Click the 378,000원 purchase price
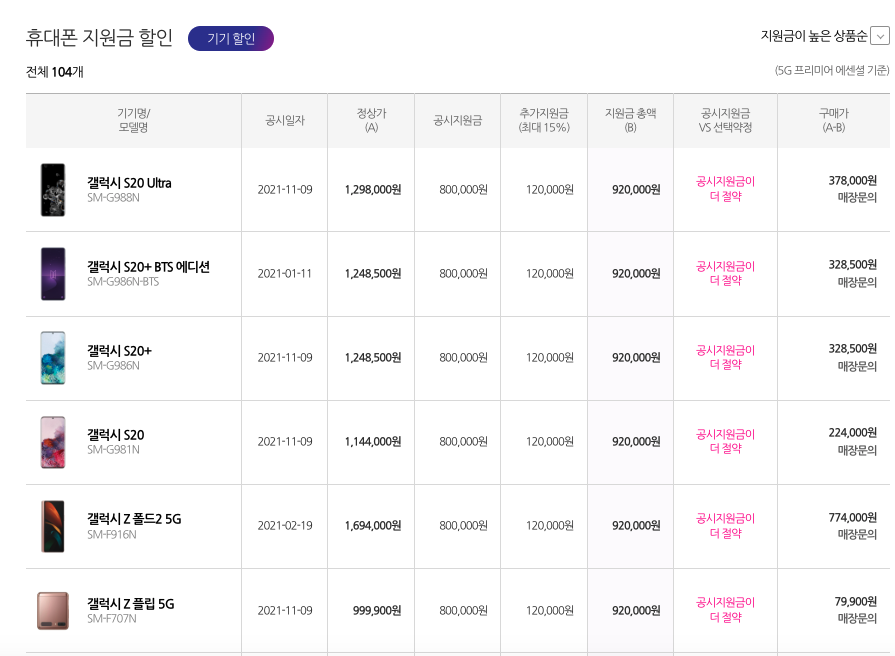895x656 pixels. 853,180
